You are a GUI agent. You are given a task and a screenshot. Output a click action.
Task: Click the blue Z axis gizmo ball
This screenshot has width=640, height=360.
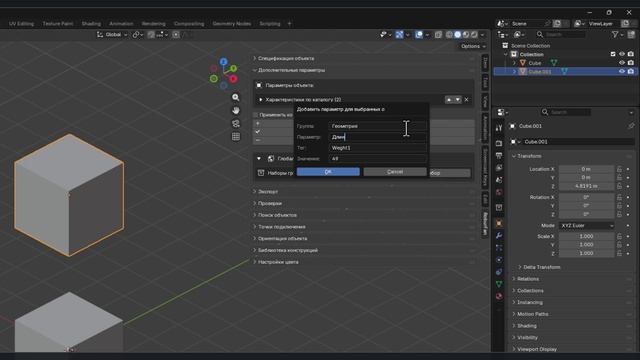tap(223, 62)
